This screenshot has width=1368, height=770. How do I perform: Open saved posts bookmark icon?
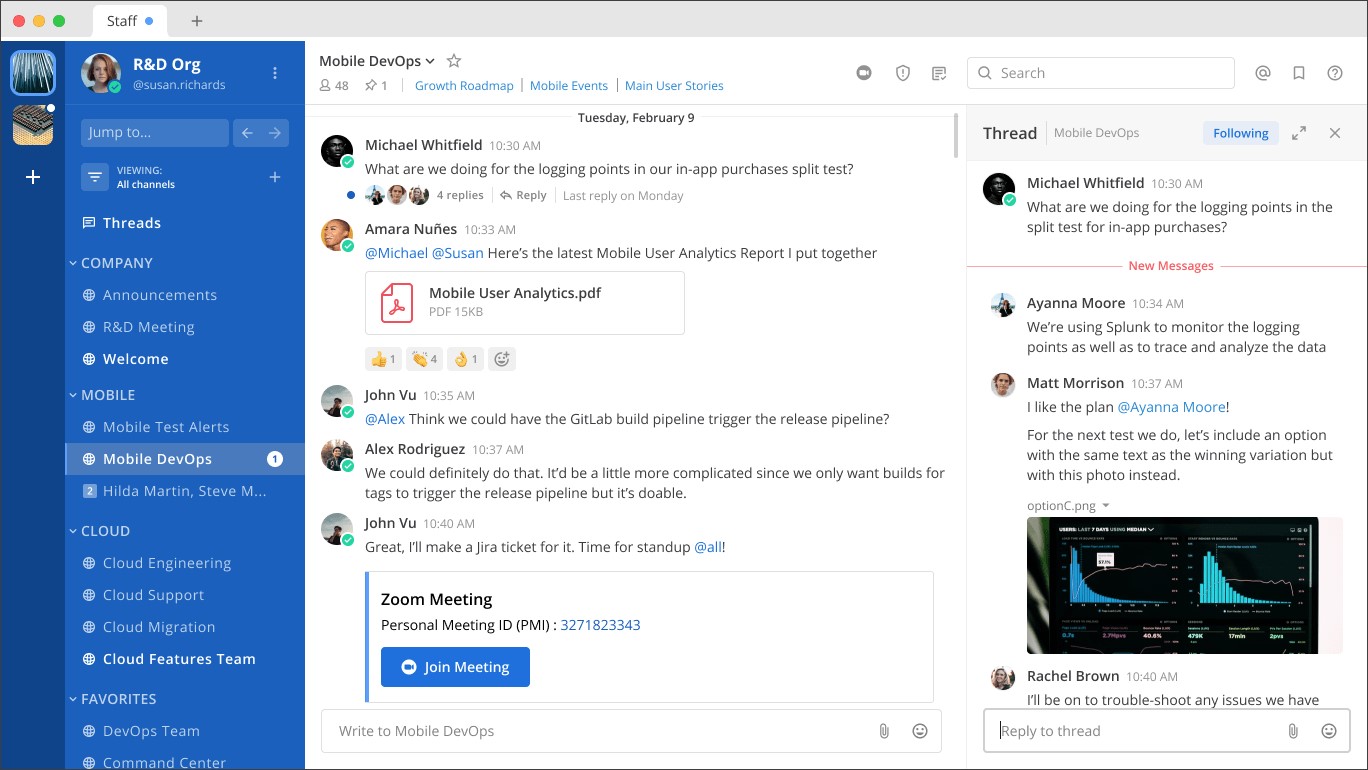(x=1299, y=73)
